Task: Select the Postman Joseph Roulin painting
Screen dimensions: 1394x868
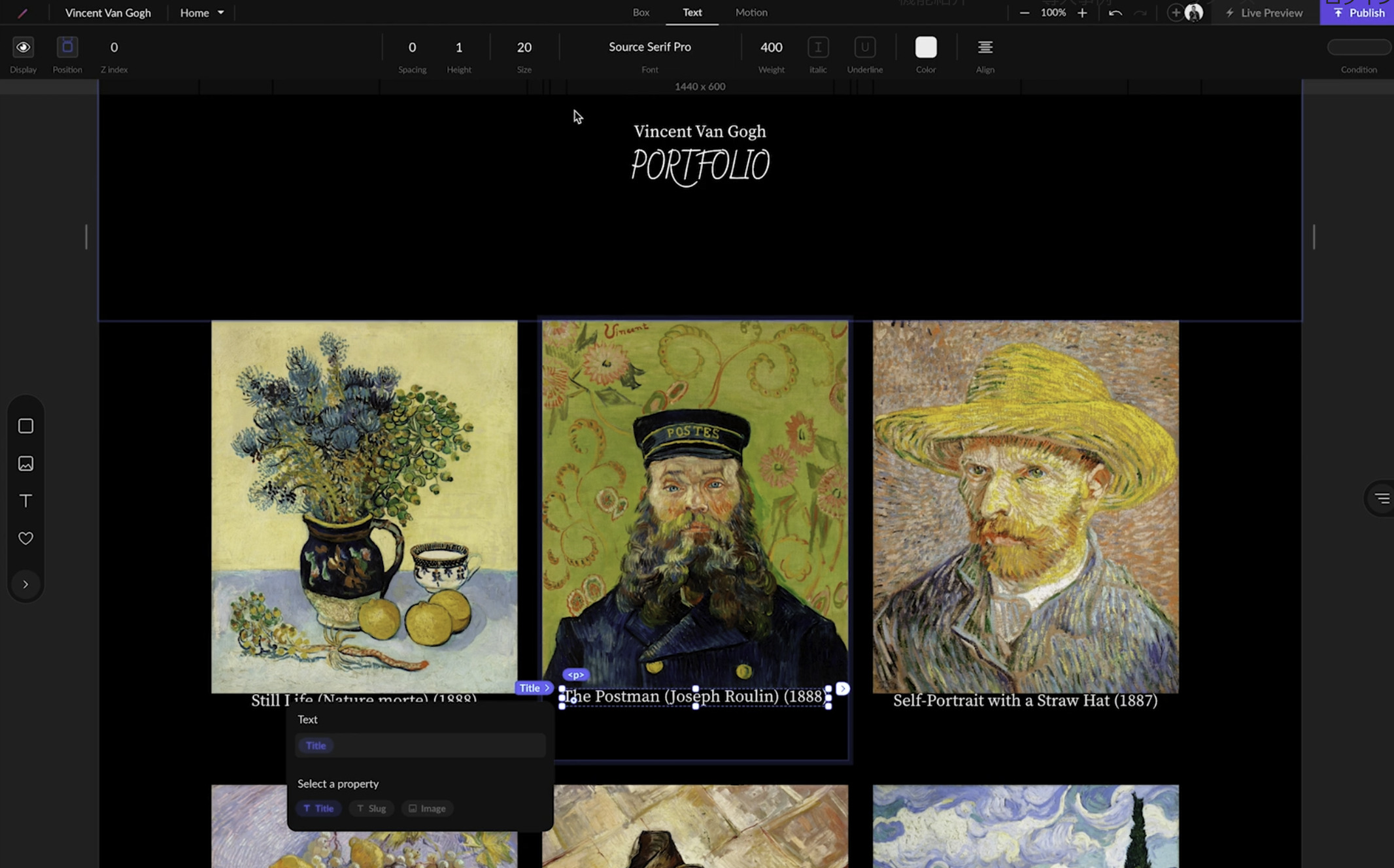Action: [x=695, y=503]
